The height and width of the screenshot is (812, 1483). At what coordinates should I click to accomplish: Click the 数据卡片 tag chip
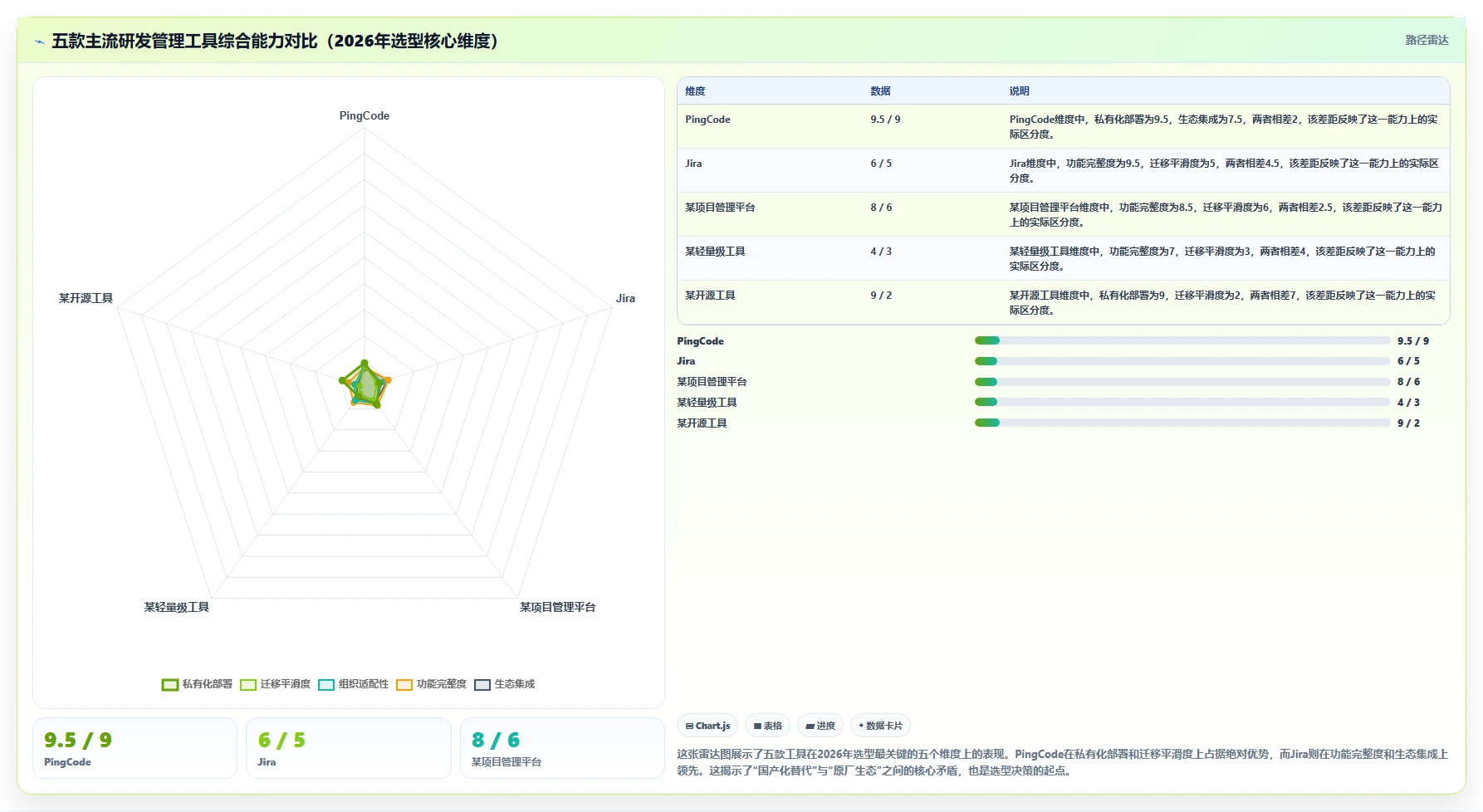pyautogui.click(x=880, y=726)
